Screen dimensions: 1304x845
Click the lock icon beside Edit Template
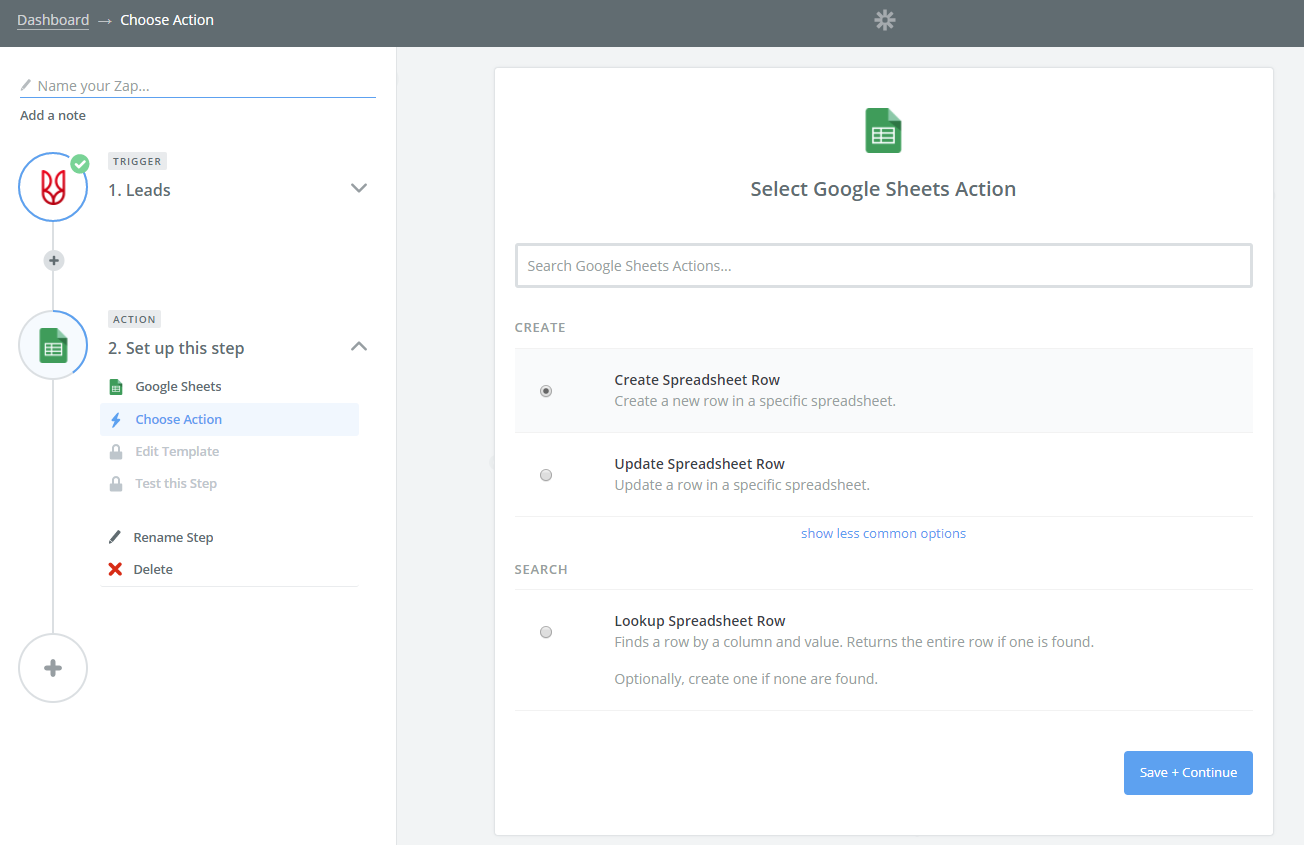tap(116, 451)
